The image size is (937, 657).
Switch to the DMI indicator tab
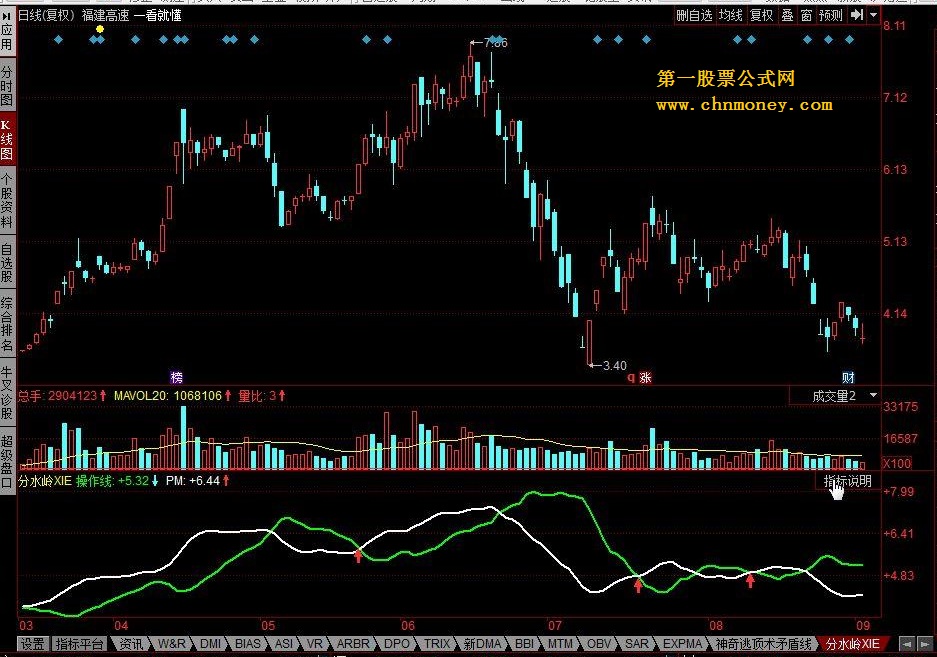coord(211,644)
